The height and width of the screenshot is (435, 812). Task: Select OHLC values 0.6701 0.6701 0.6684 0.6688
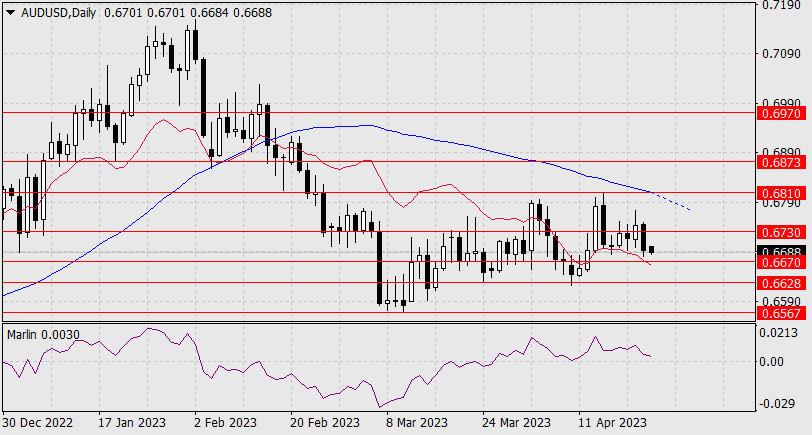[x=188, y=13]
